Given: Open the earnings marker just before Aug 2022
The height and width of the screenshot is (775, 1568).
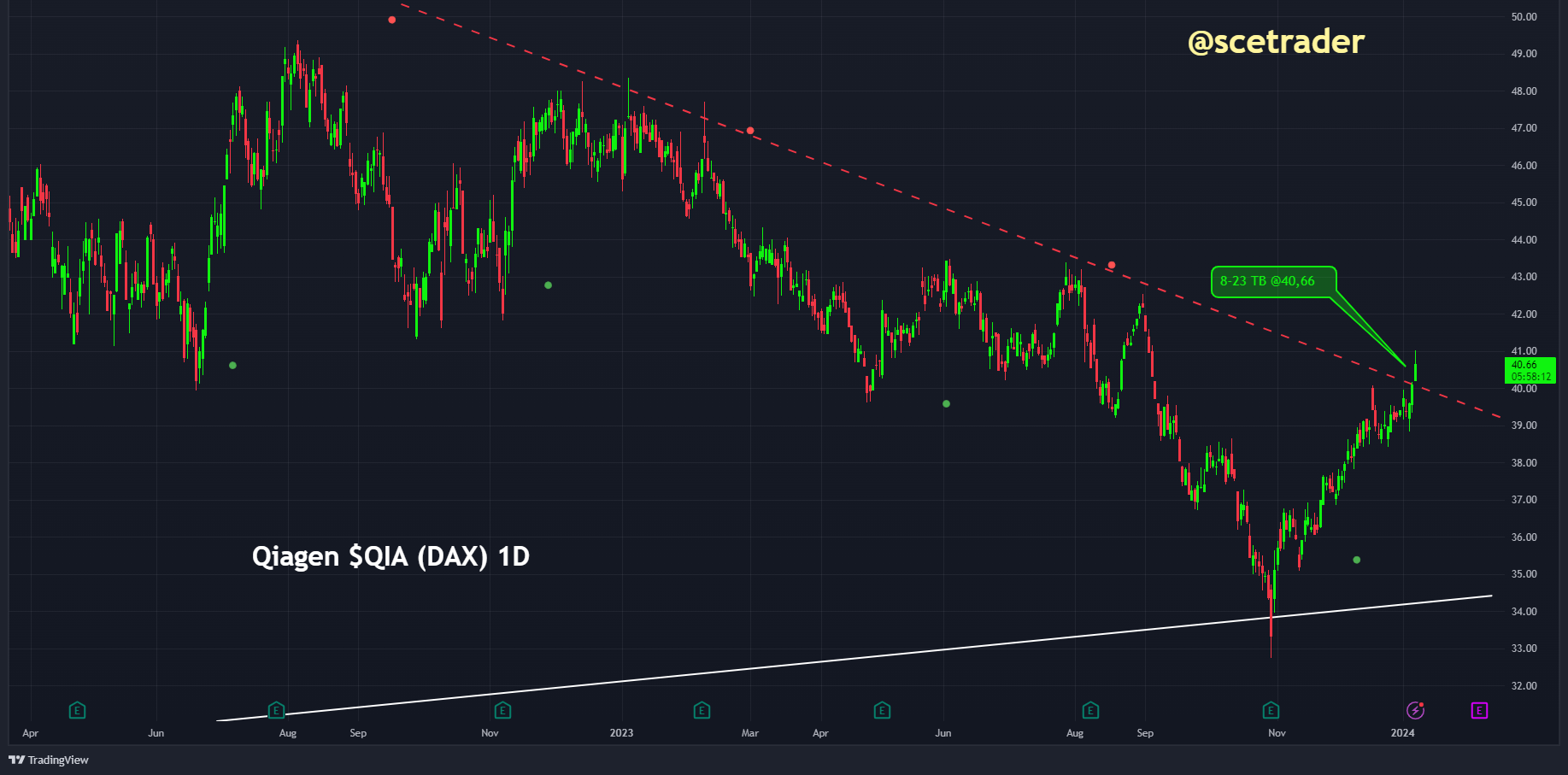Looking at the screenshot, I should point(276,710).
